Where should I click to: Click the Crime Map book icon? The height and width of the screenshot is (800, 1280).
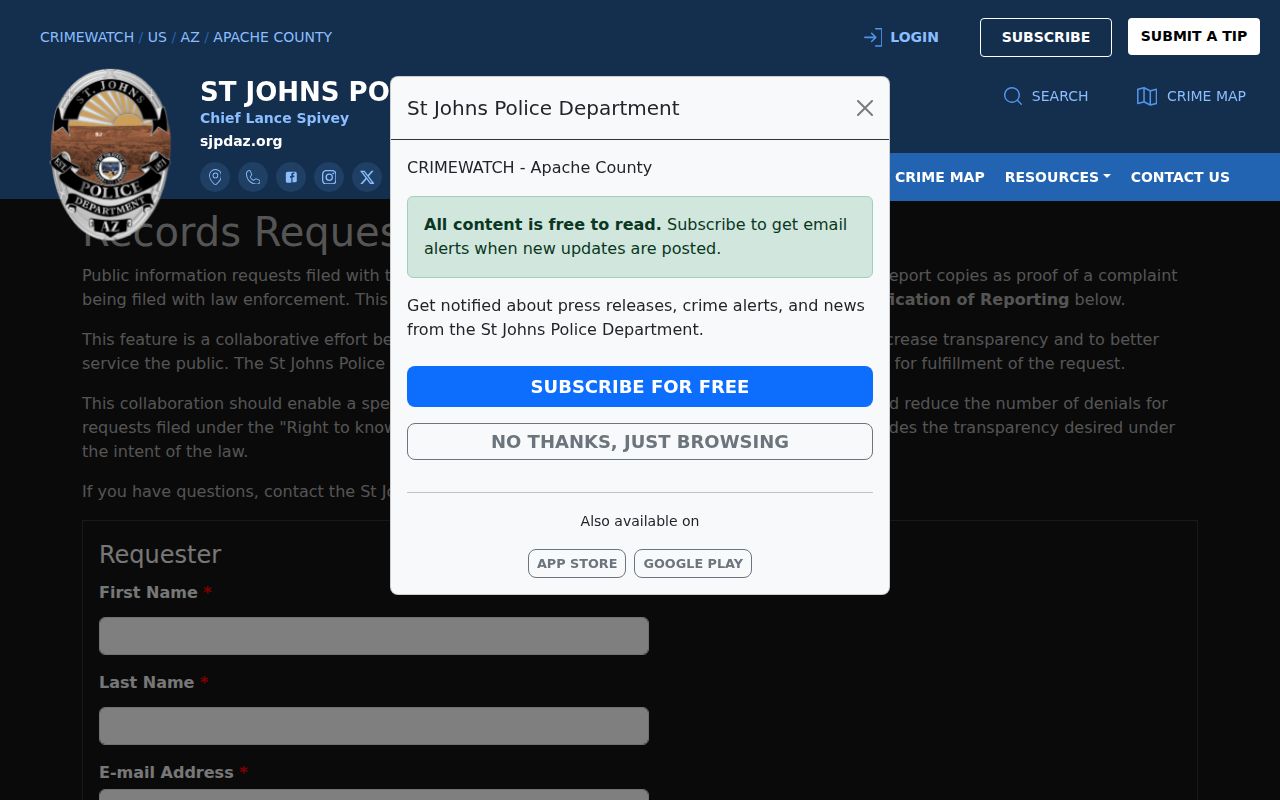pos(1147,96)
